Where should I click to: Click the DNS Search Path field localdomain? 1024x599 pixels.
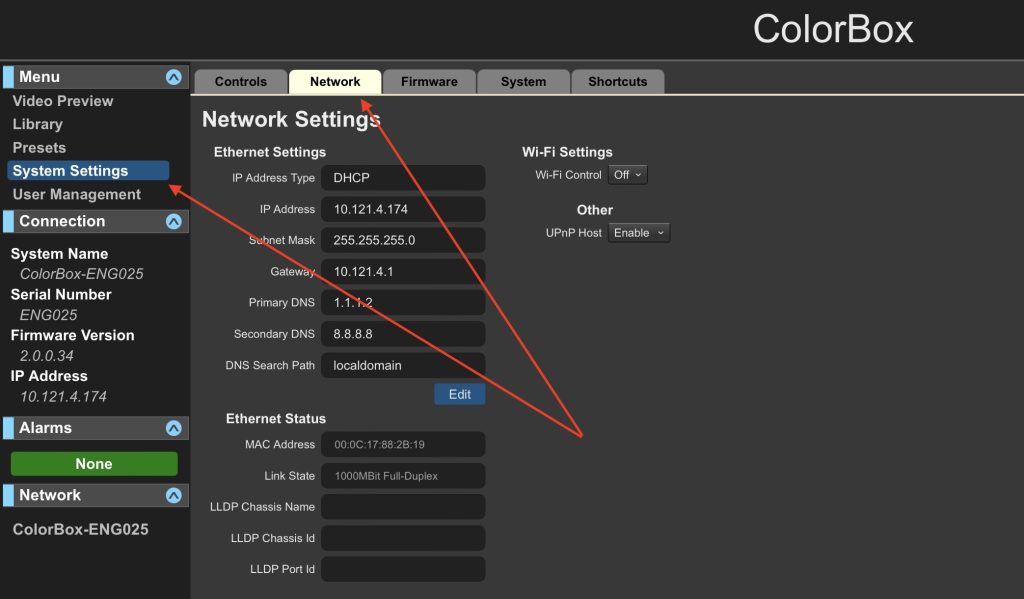click(403, 365)
